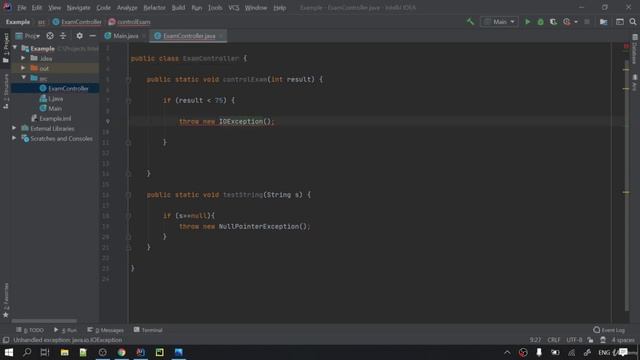Start debugging with the bug icon
Screen dimensions: 640x360
(x=540, y=22)
